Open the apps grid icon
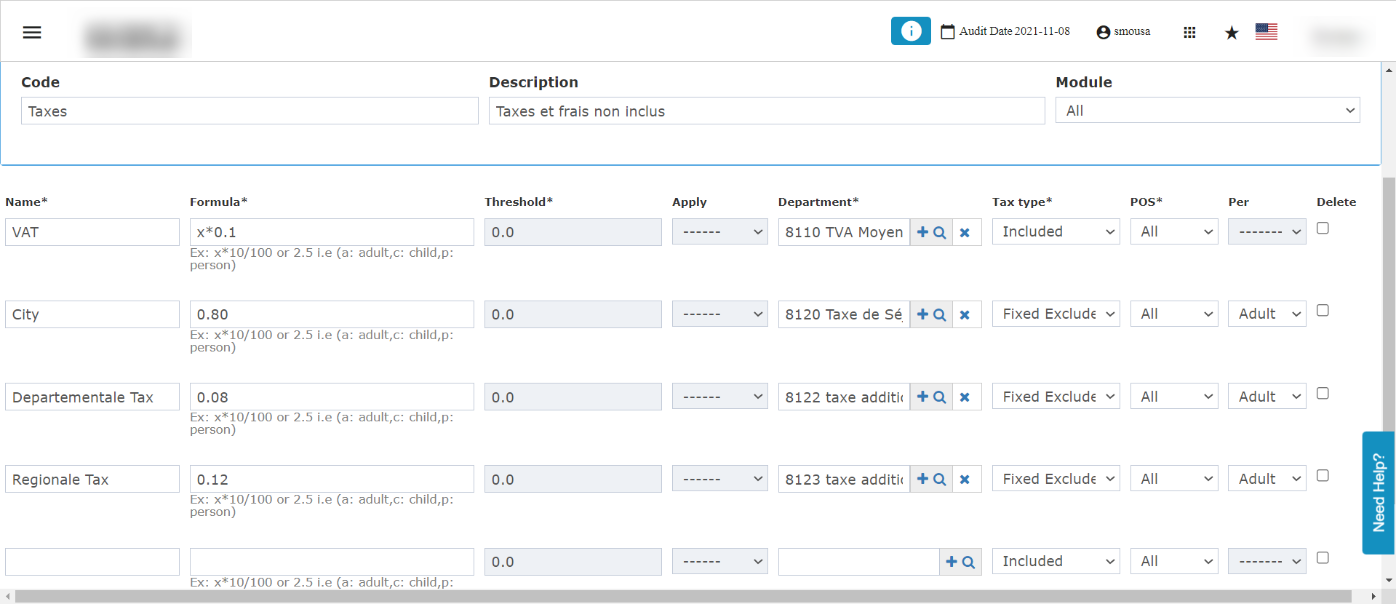Screen dimensions: 1396x604 click(x=1189, y=32)
